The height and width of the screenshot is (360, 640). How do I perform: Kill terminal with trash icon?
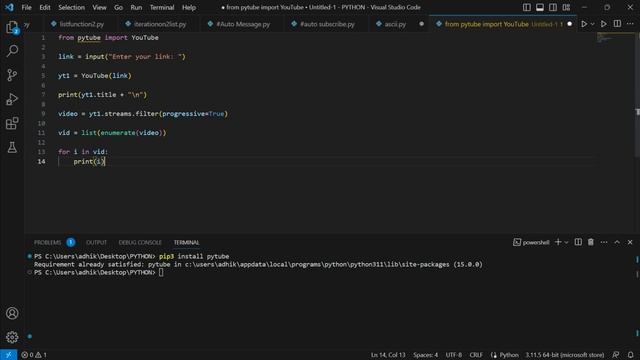coord(591,242)
